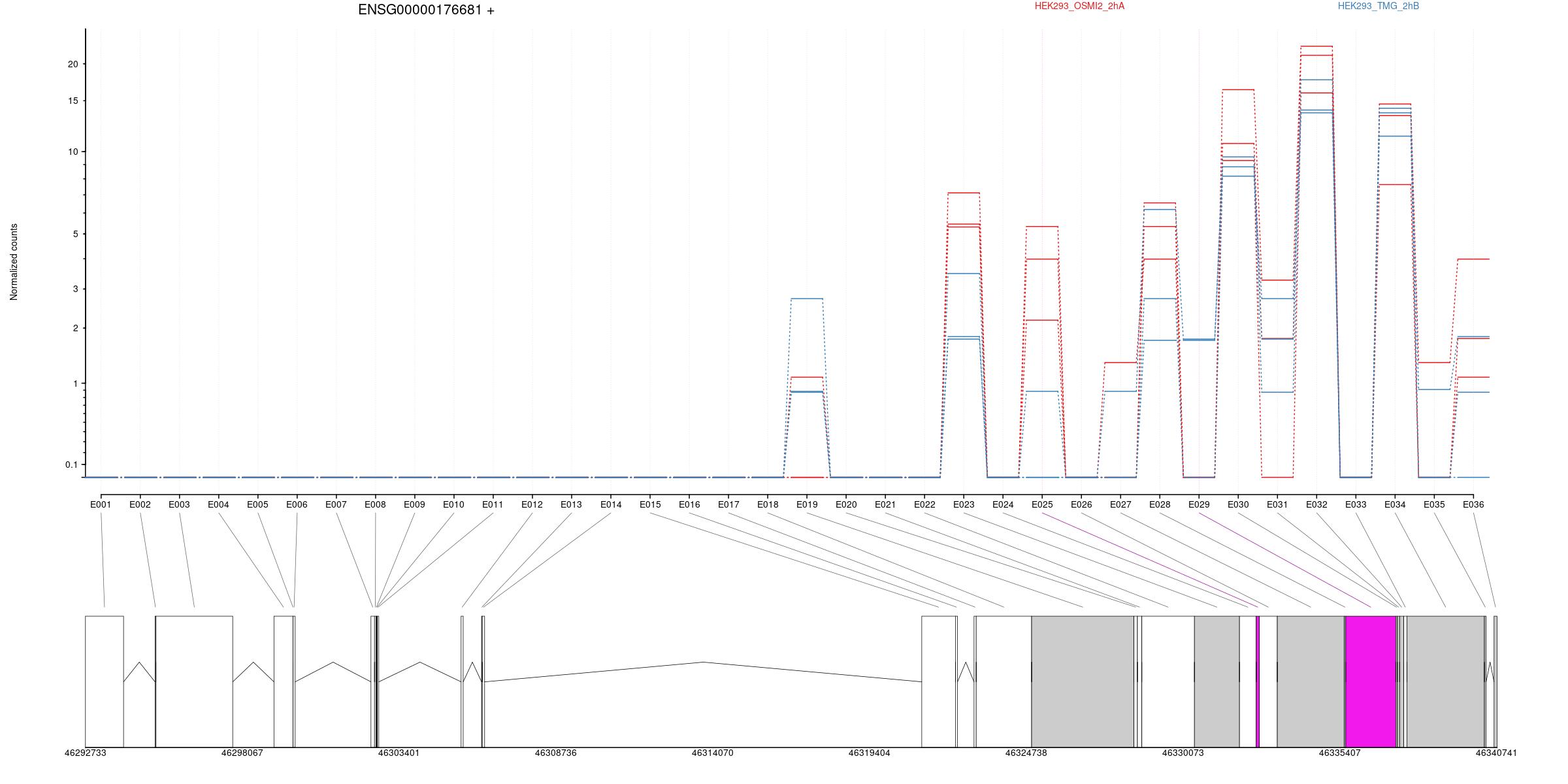Click the large magenta exon block
The height and width of the screenshot is (784, 1568).
[1371, 681]
